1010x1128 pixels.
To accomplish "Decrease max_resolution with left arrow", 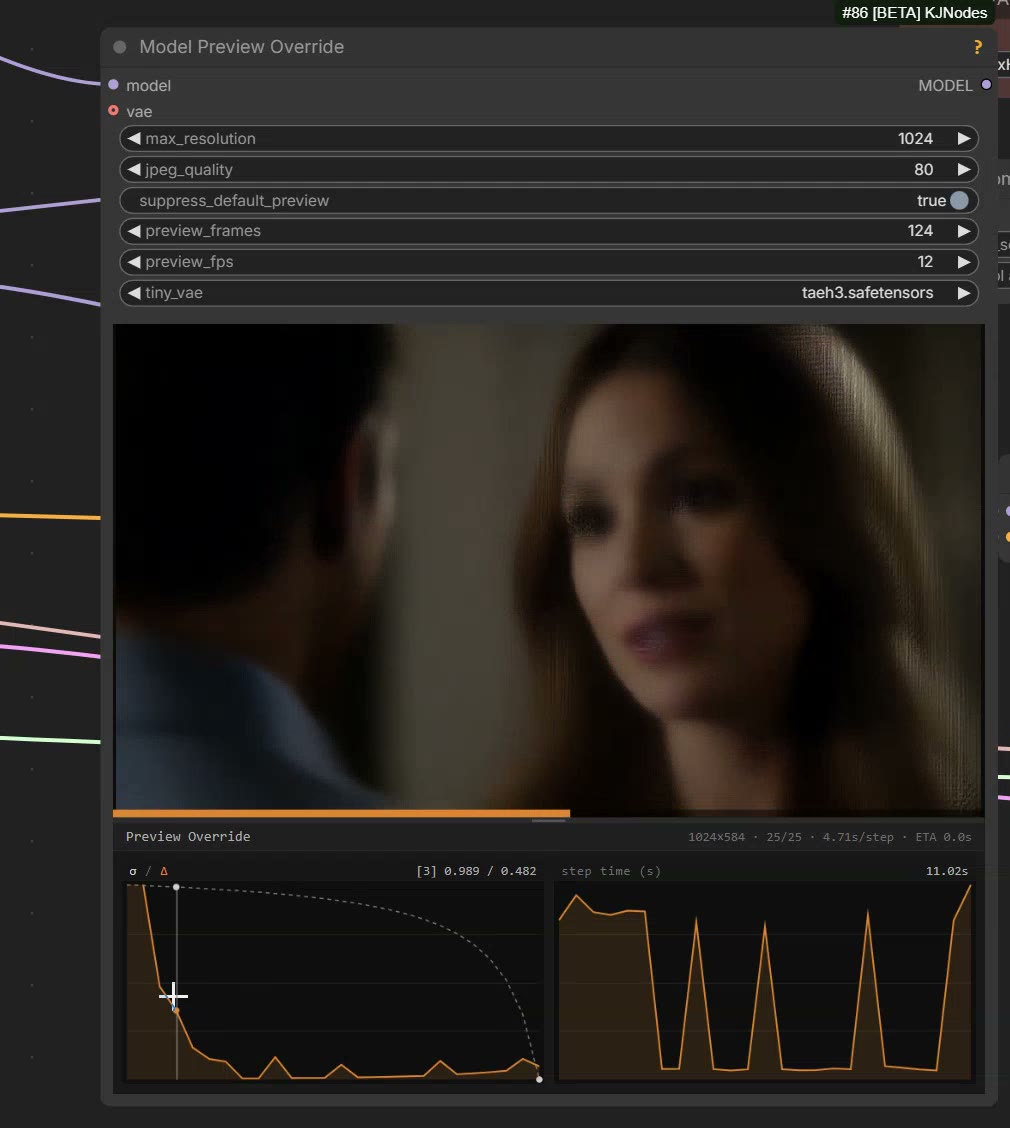I will click(x=134, y=138).
